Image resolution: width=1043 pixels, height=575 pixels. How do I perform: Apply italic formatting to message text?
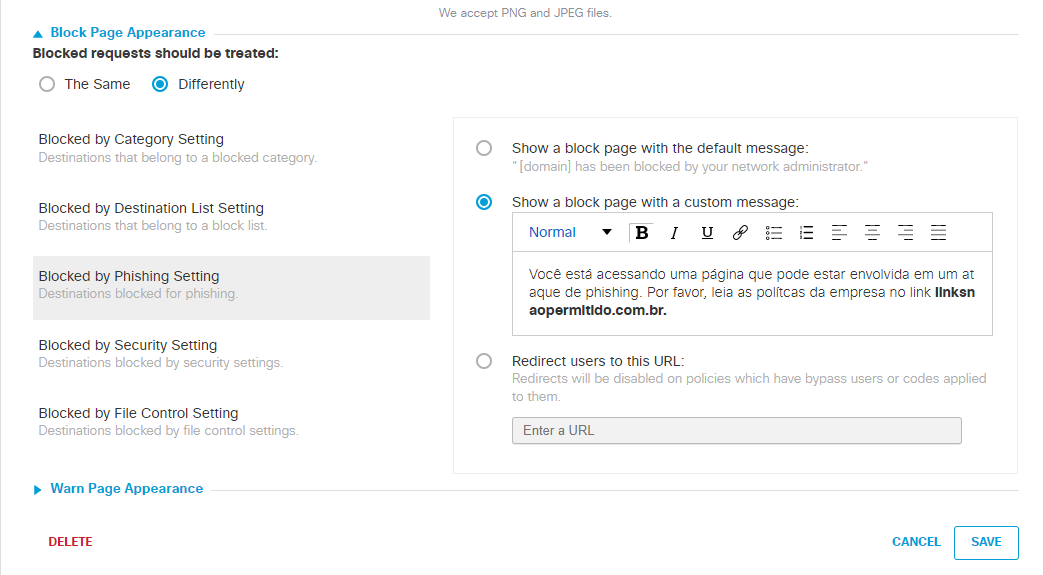click(674, 233)
